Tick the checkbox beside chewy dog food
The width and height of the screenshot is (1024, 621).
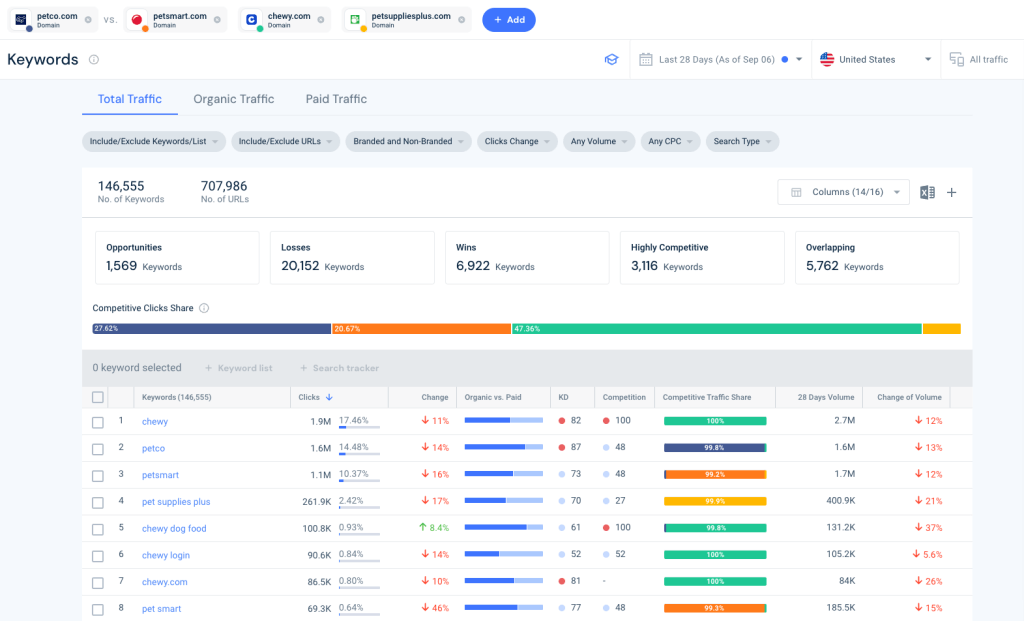97,528
